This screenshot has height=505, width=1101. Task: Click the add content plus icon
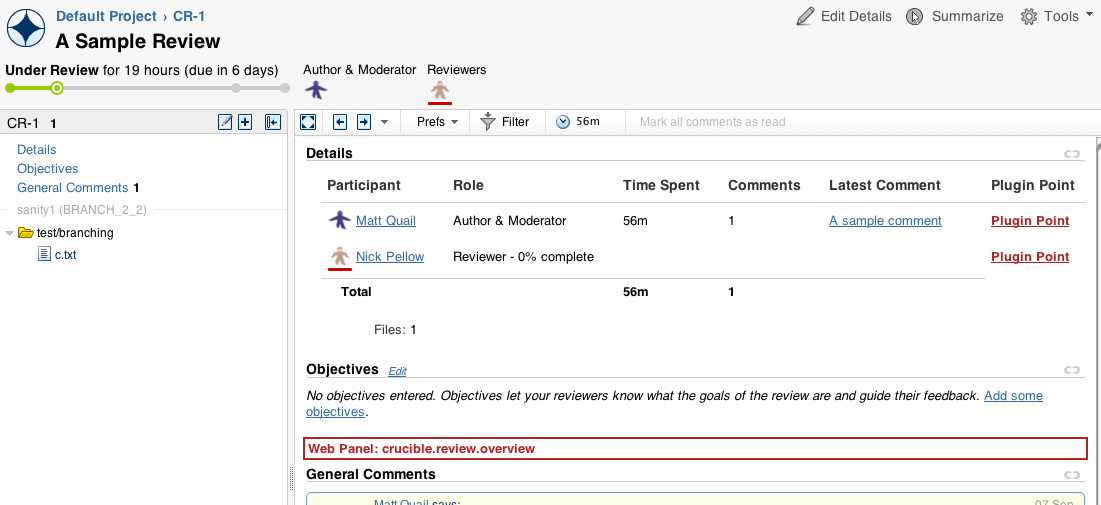click(244, 122)
